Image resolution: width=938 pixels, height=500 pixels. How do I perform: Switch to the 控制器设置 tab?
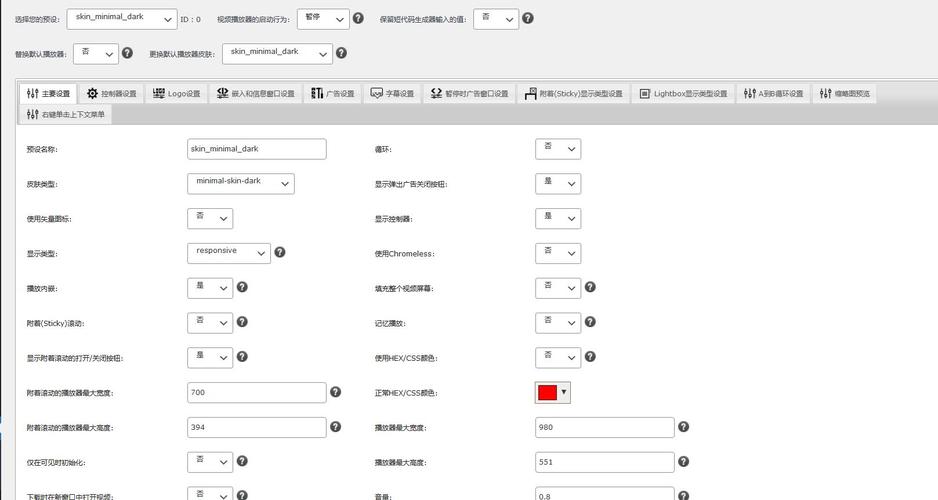tap(111, 94)
